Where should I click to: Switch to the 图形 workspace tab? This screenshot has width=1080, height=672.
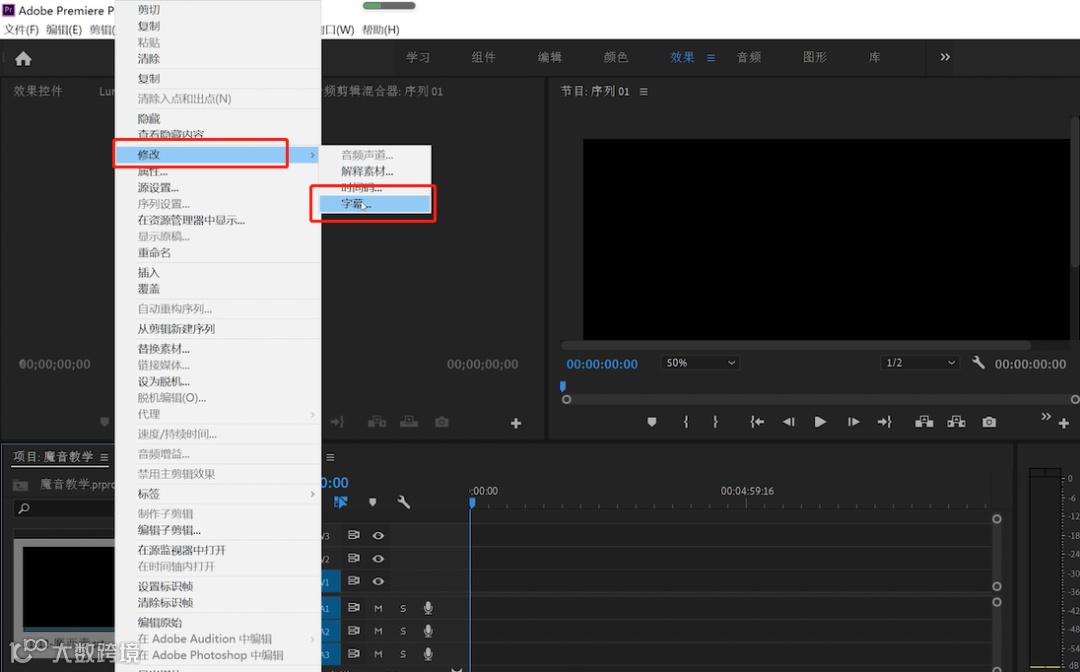(815, 57)
